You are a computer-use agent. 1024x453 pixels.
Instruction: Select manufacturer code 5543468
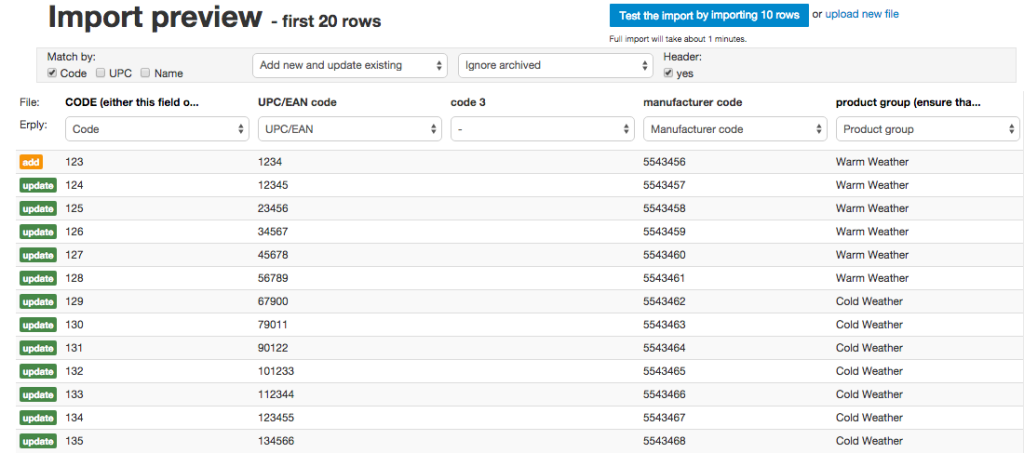coord(664,441)
